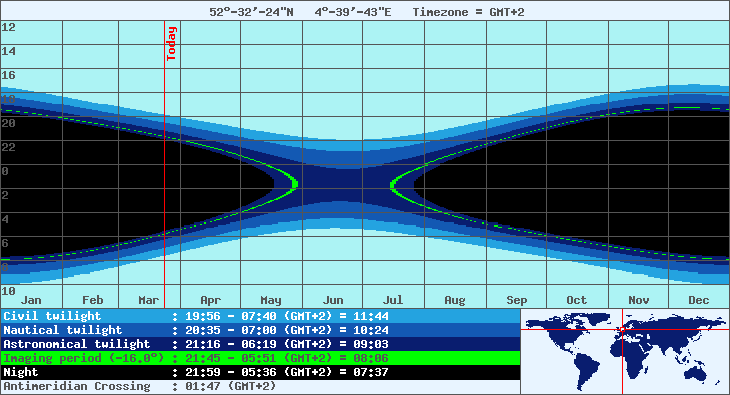
Task: Select the Civil twilight legend row
Action: pyautogui.click(x=260, y=316)
